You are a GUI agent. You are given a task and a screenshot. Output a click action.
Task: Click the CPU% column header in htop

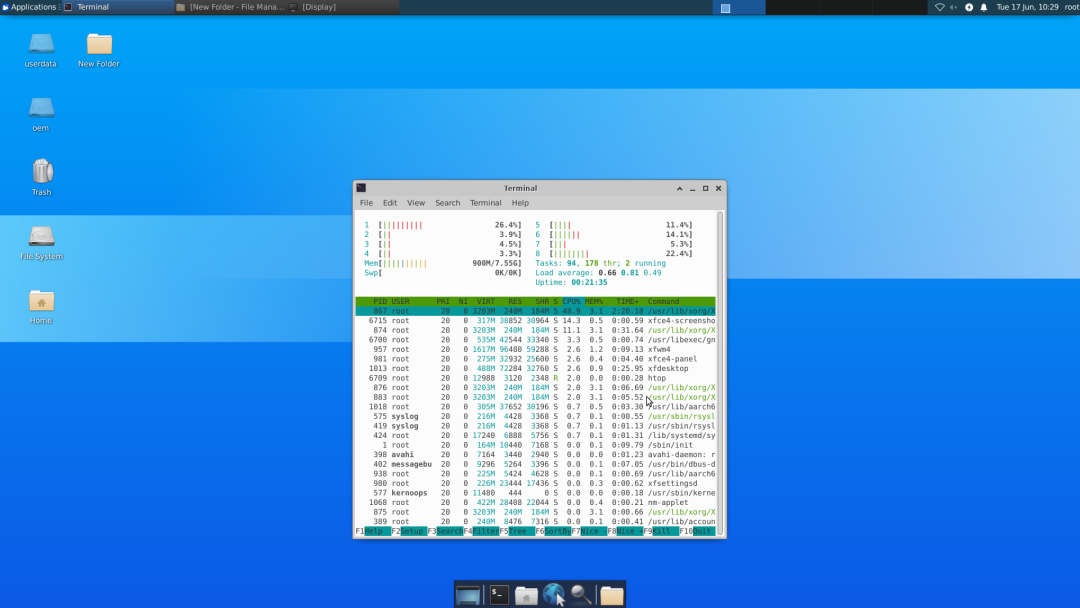coord(572,301)
